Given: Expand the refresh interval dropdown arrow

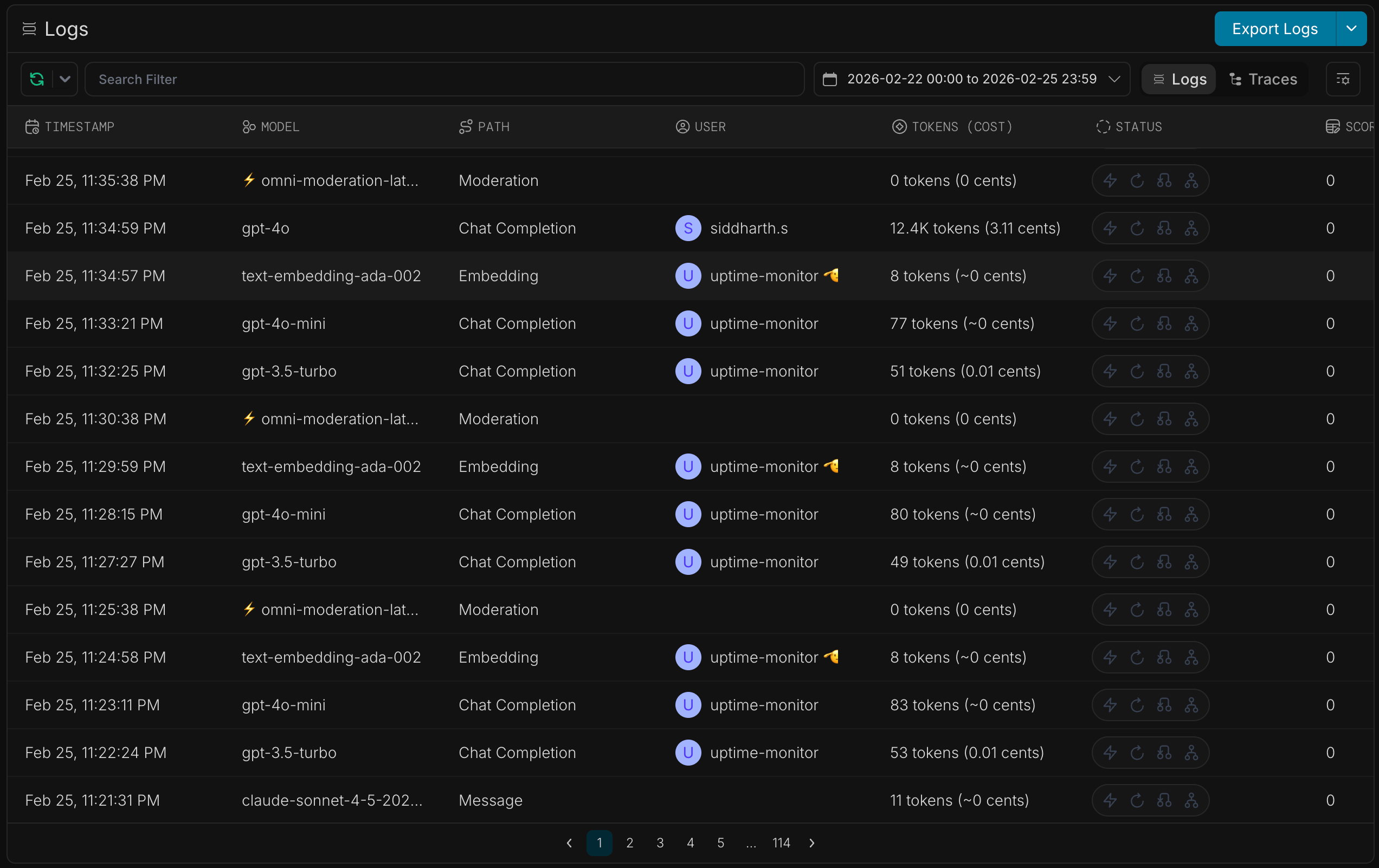Looking at the screenshot, I should (x=65, y=79).
